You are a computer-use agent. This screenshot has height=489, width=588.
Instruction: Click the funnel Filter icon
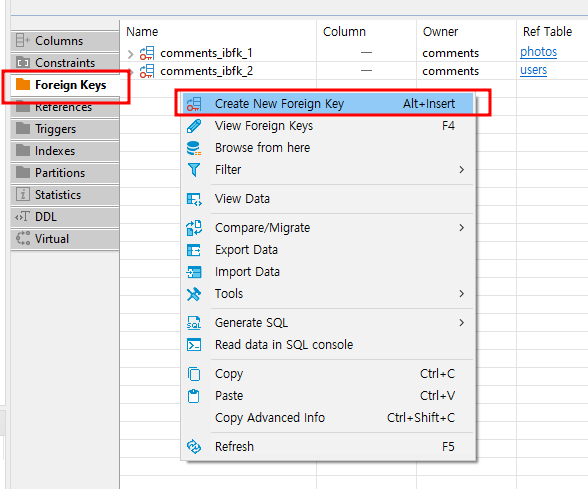tap(194, 170)
